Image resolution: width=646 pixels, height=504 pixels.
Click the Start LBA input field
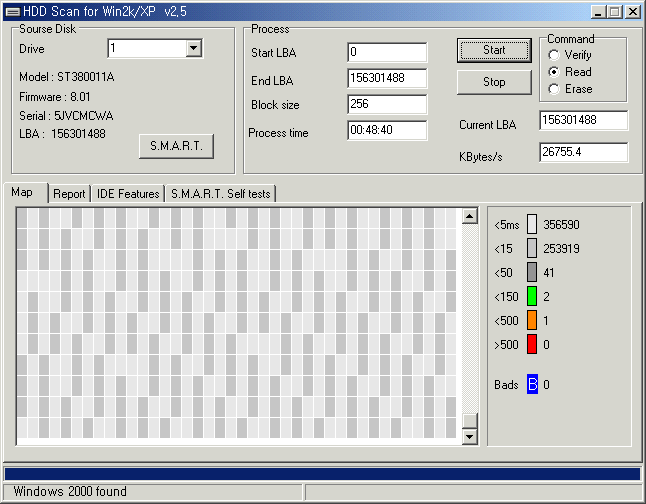click(x=387, y=52)
